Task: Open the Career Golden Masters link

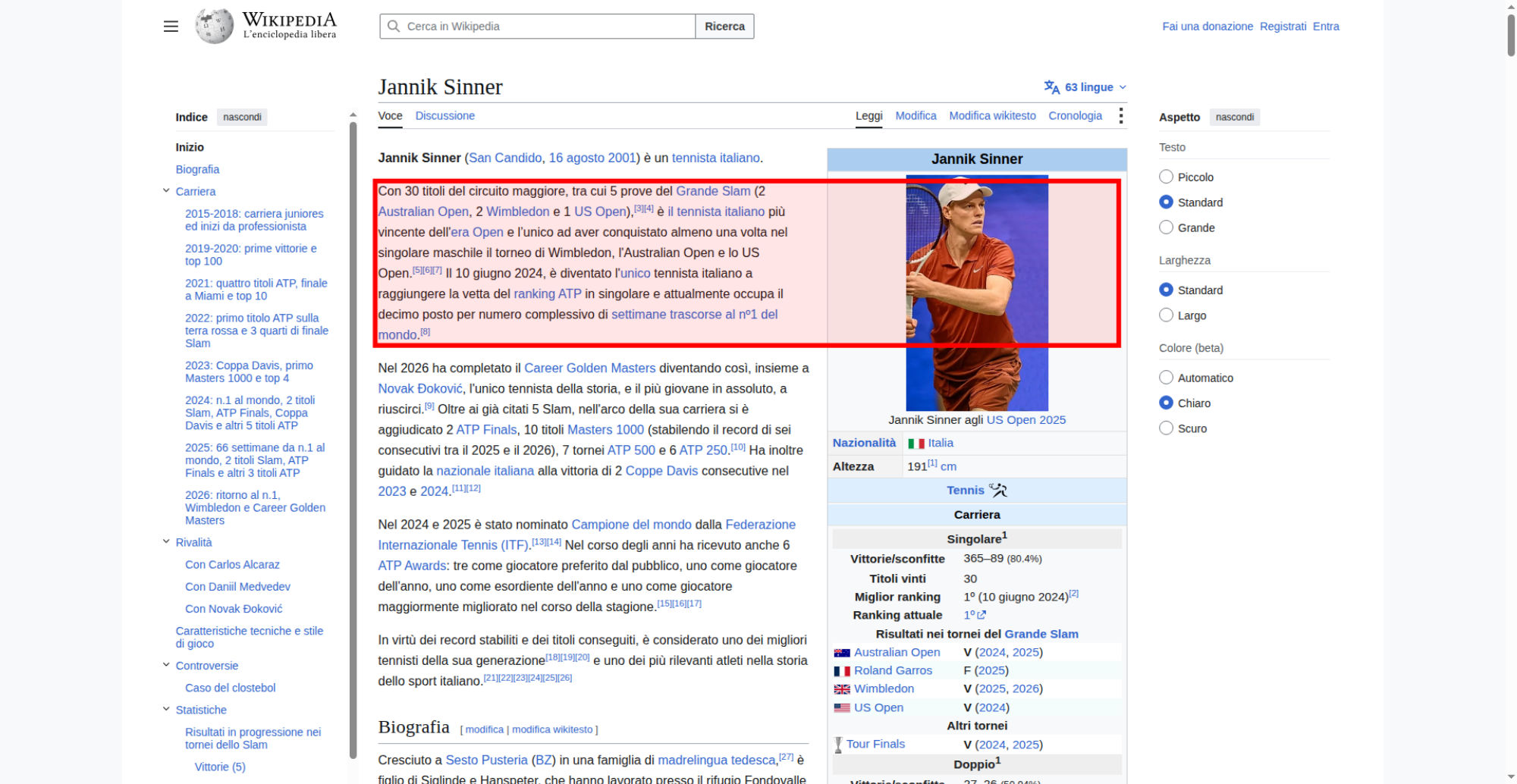Action: [589, 368]
